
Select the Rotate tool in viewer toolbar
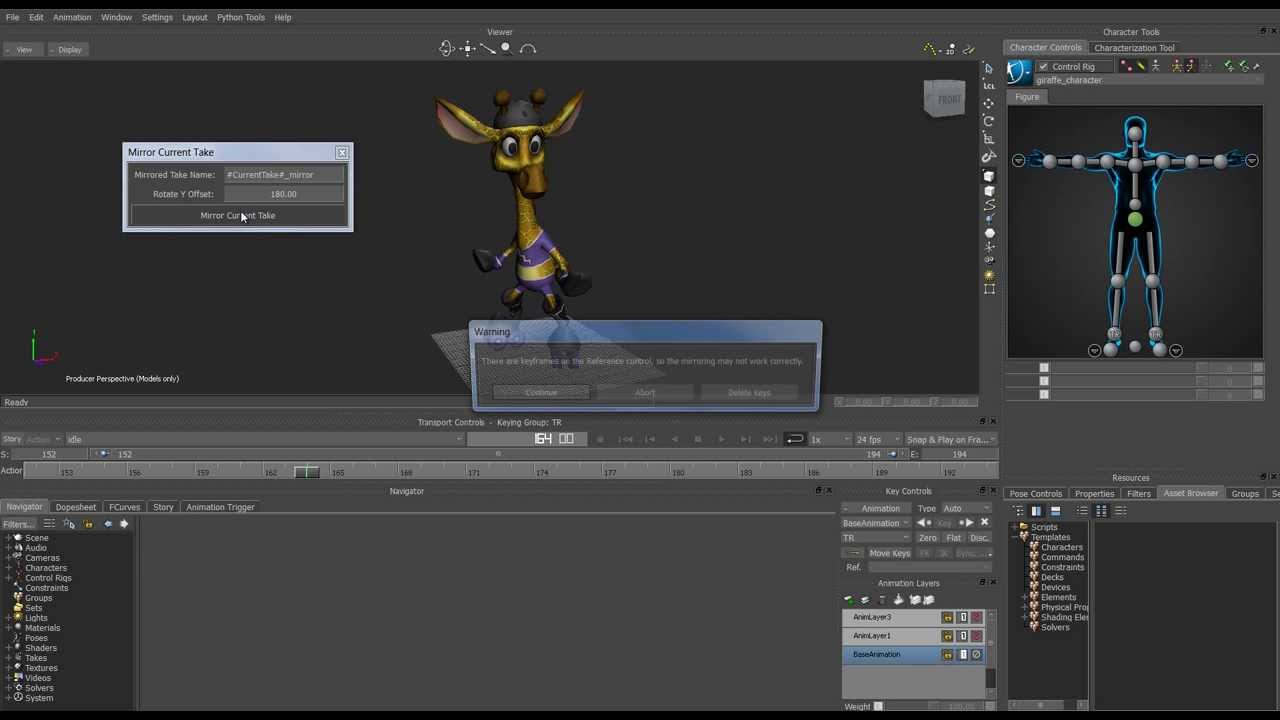click(x=988, y=120)
